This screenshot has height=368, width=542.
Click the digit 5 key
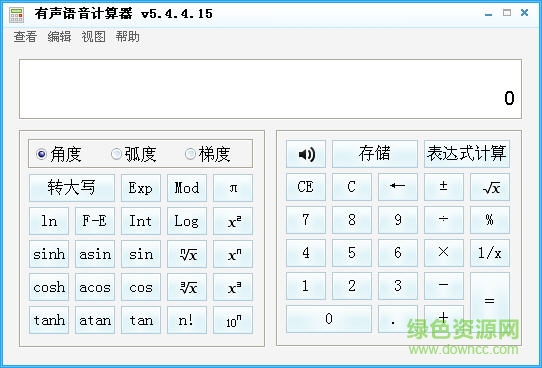pyautogui.click(x=352, y=253)
